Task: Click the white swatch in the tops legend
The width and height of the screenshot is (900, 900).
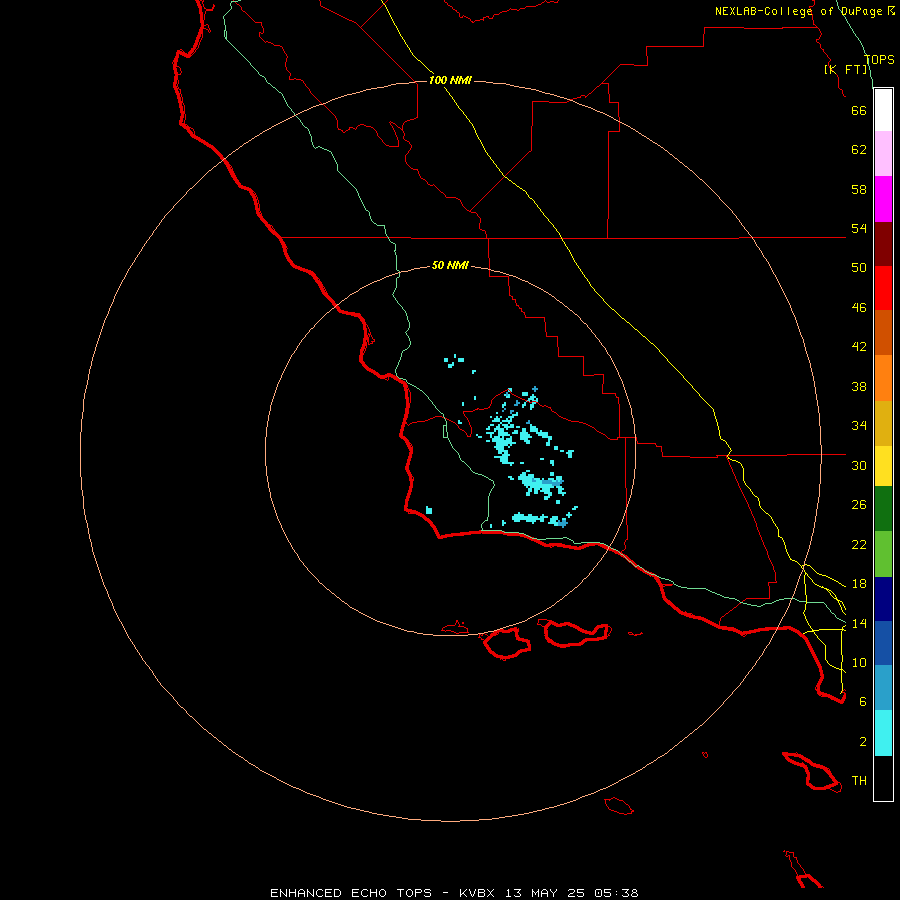Action: coord(883,110)
